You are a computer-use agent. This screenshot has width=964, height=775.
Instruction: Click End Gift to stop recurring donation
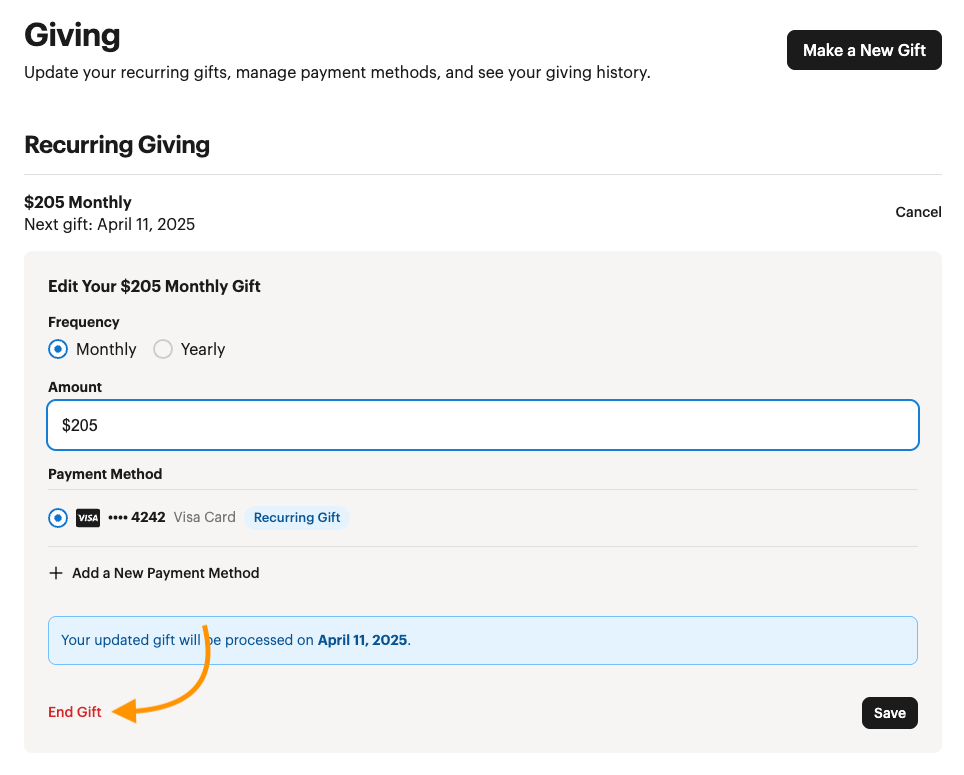74,711
